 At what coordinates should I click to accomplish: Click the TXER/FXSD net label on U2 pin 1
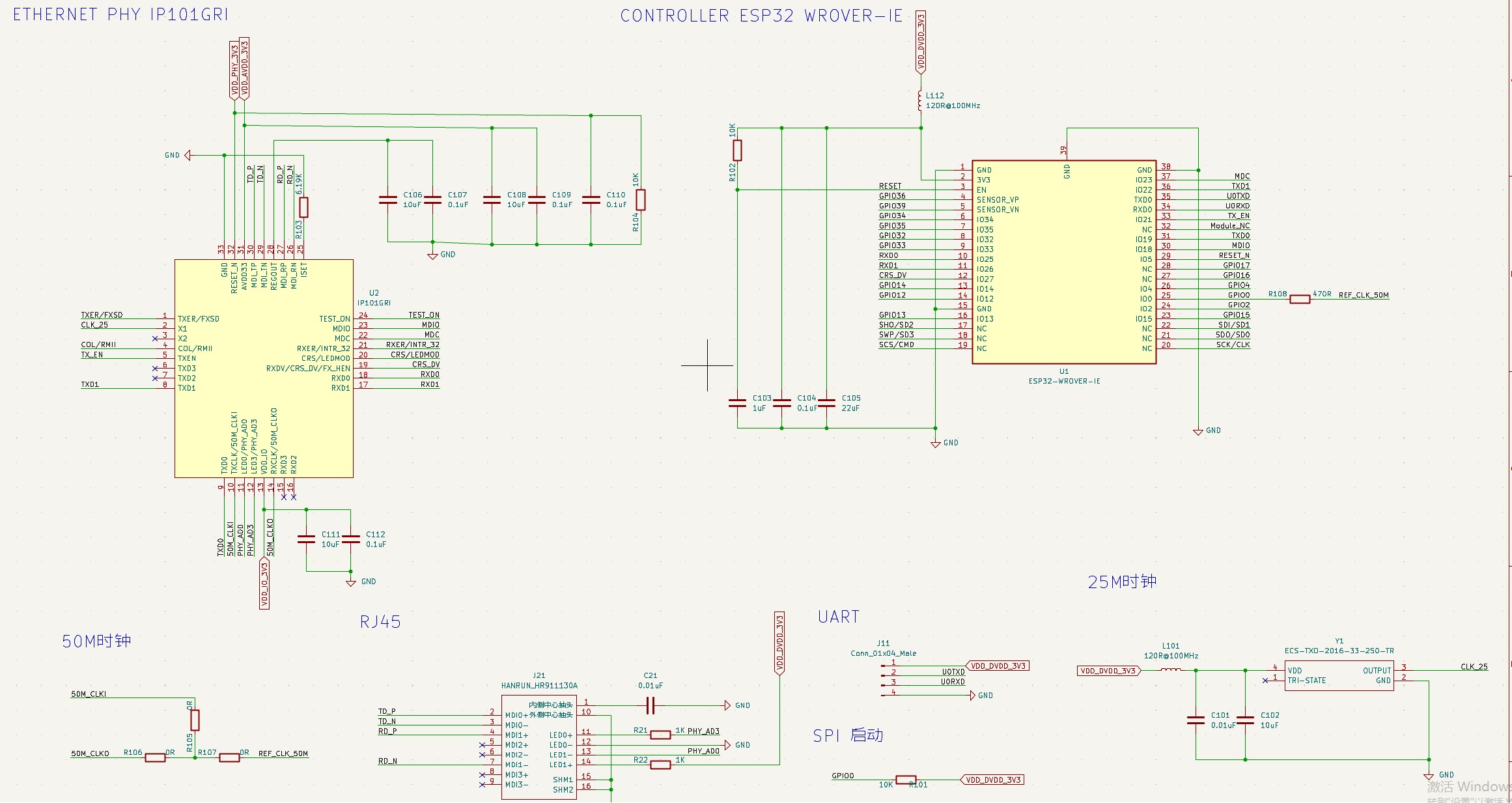(102, 315)
